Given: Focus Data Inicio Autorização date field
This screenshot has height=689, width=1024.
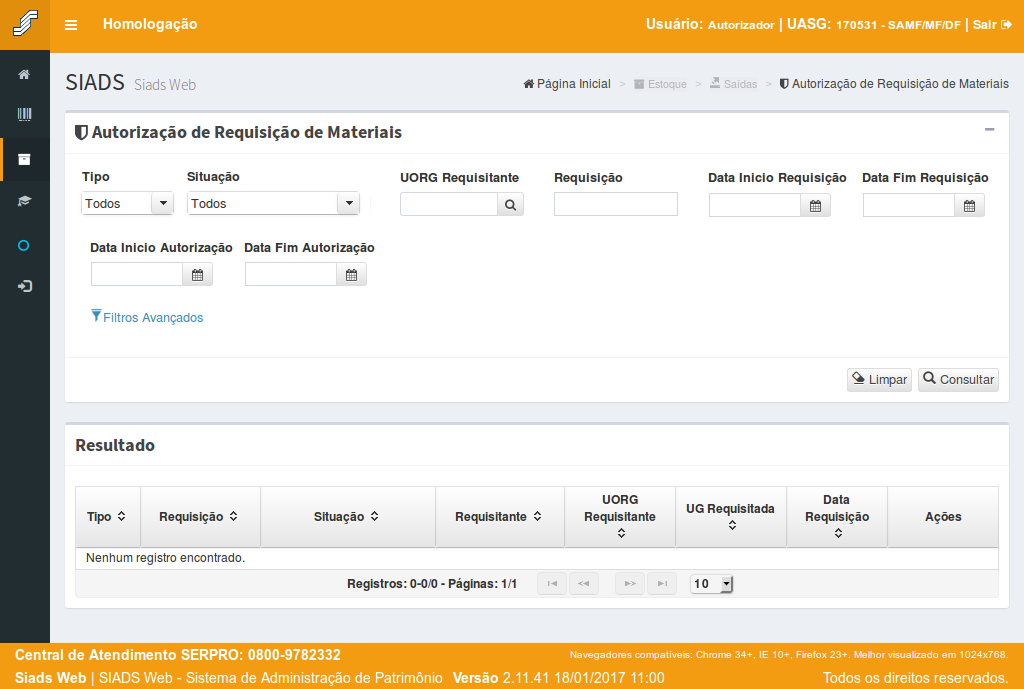Looking at the screenshot, I should pos(137,275).
